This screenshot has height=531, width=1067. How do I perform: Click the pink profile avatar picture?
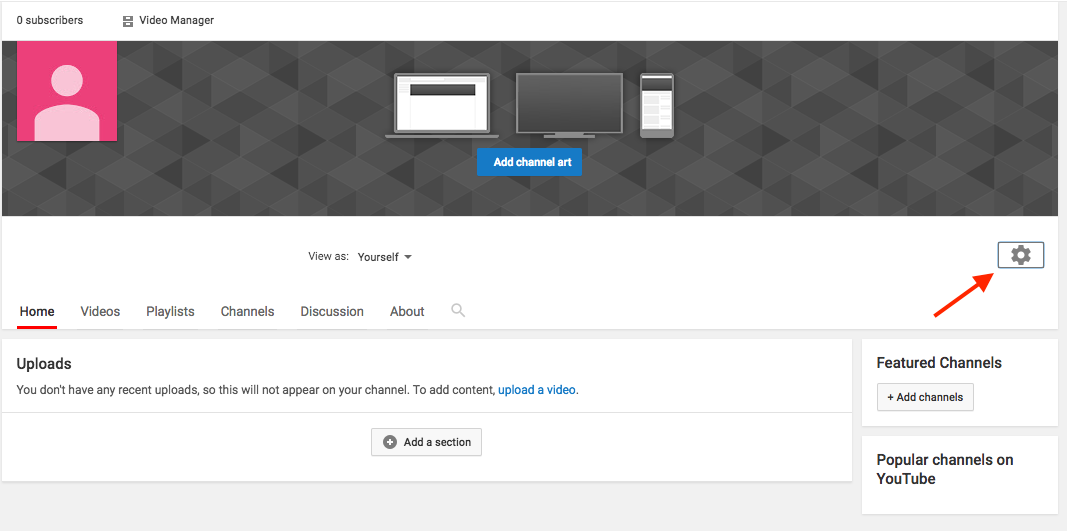click(67, 91)
